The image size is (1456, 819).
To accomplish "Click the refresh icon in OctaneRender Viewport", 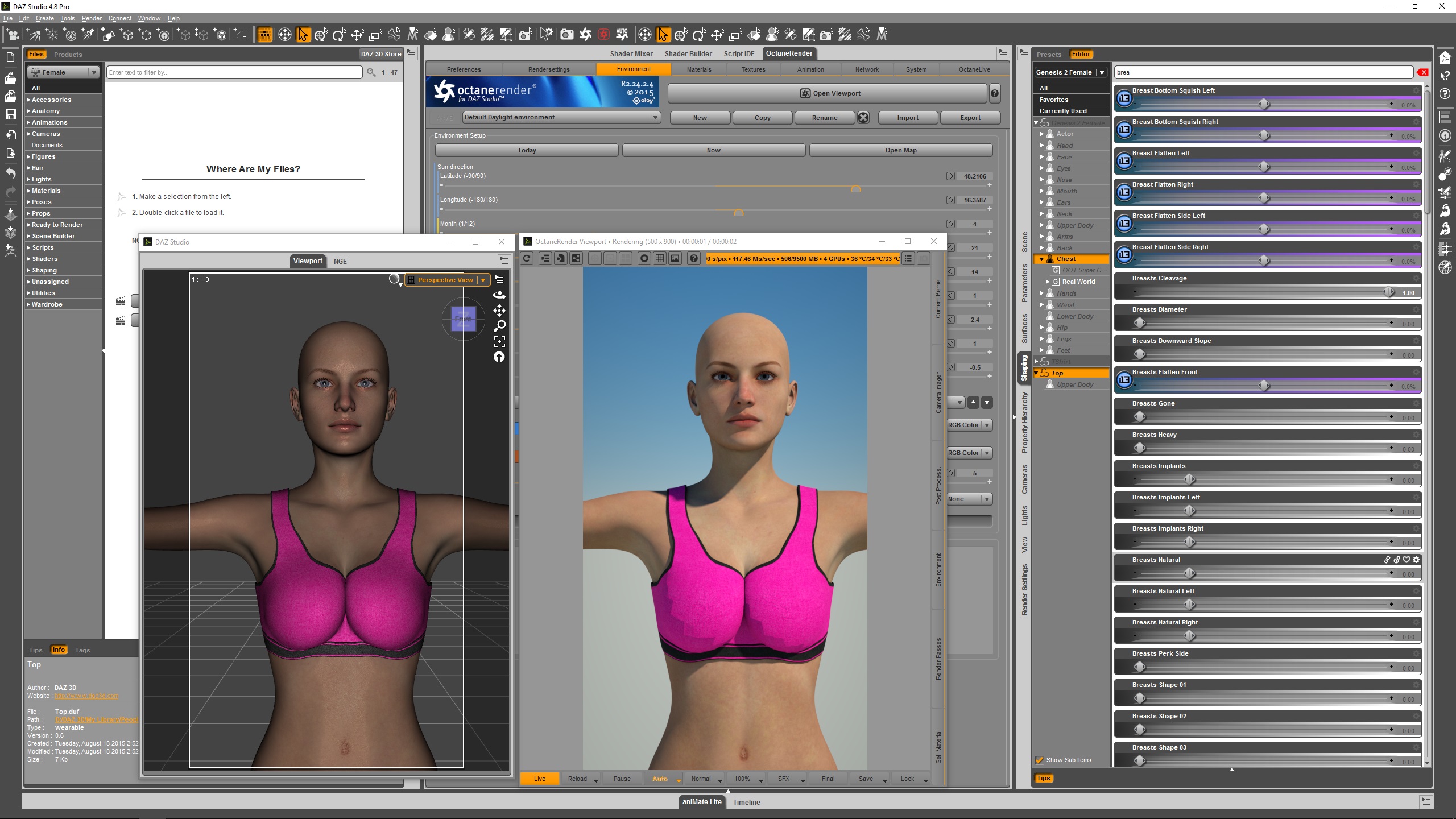I will 527,259.
